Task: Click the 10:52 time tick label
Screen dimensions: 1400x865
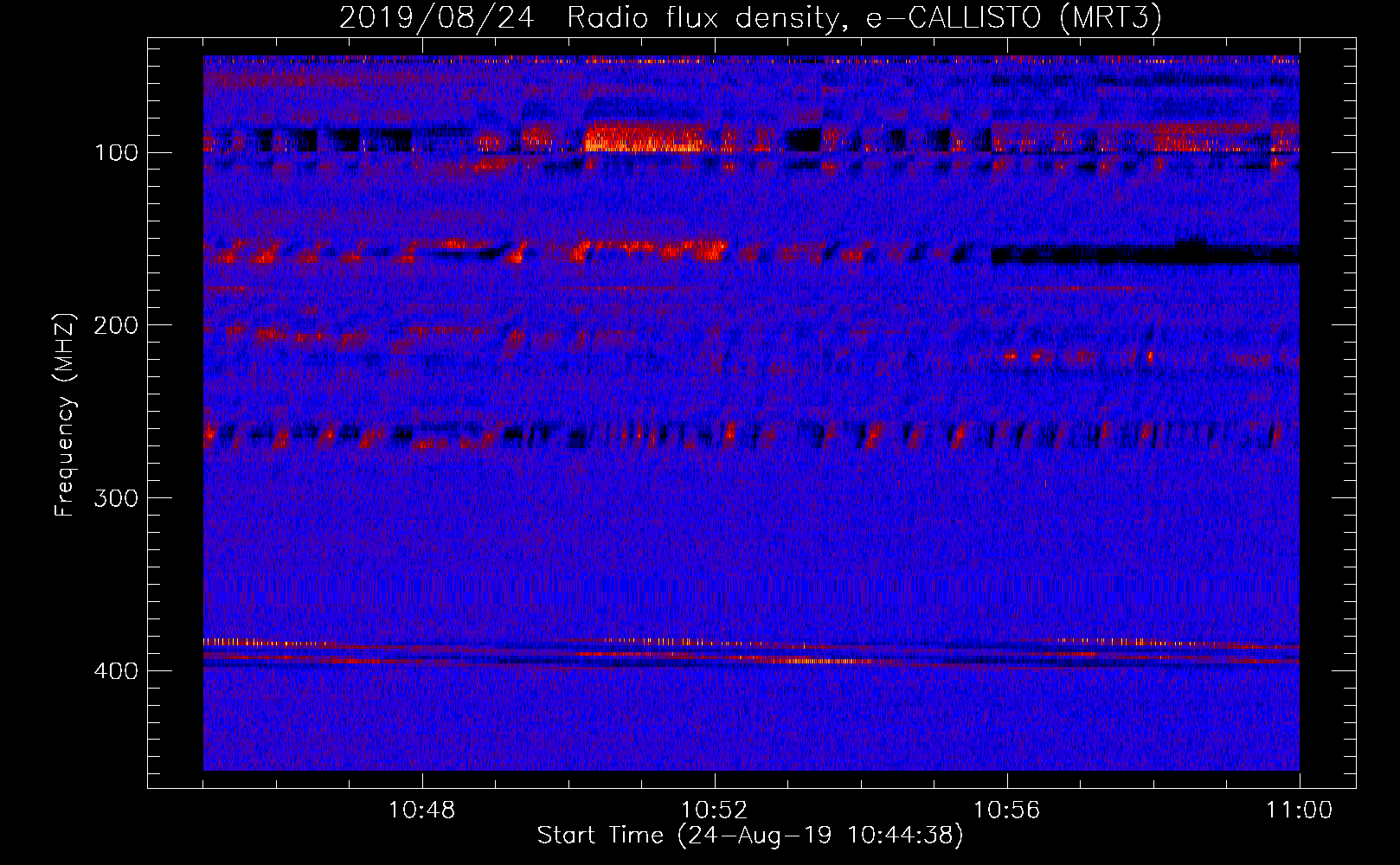Action: [x=714, y=811]
